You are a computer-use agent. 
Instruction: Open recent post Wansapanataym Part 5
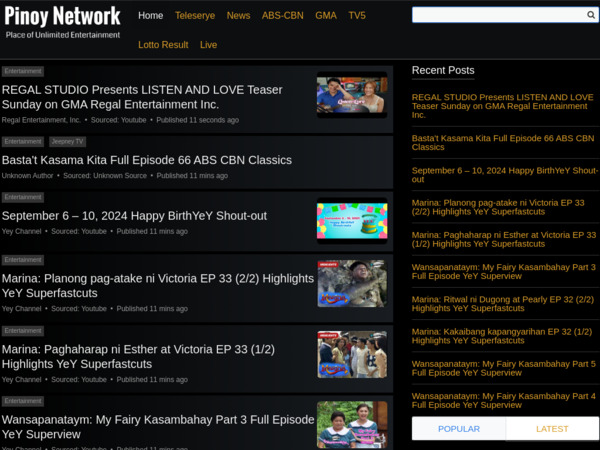504,368
